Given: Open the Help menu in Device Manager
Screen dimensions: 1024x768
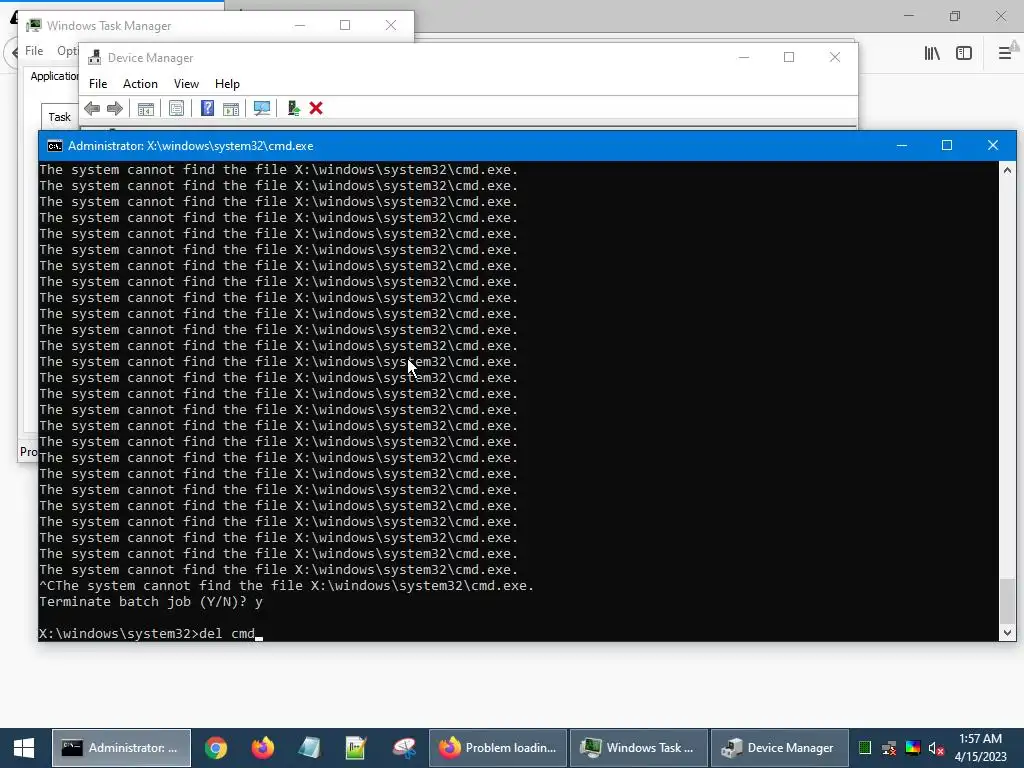Looking at the screenshot, I should [227, 84].
